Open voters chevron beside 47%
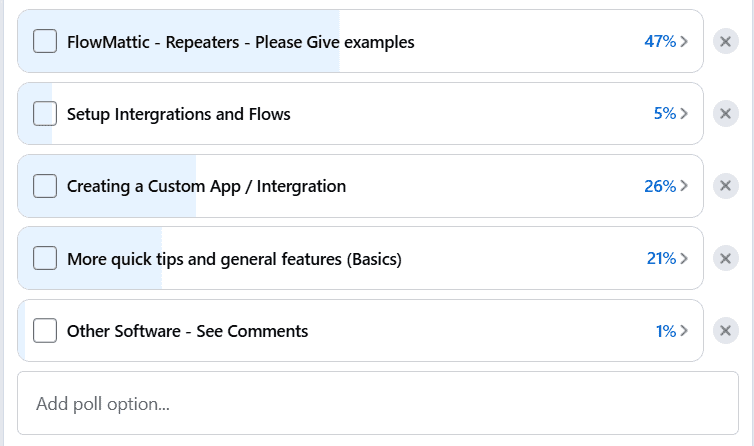Screen dimensions: 754x446 684,41
